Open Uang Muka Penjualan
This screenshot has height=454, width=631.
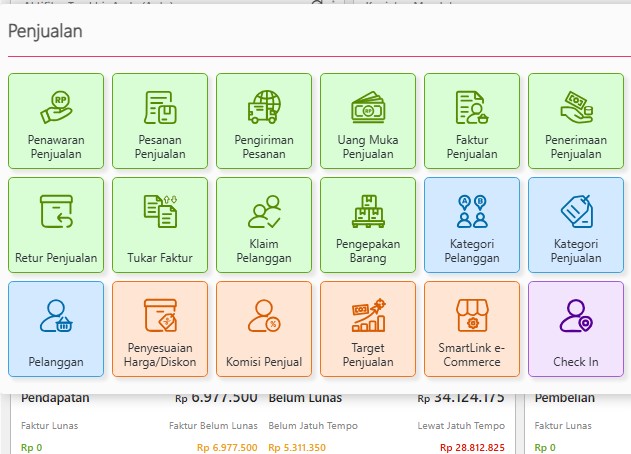click(x=368, y=121)
